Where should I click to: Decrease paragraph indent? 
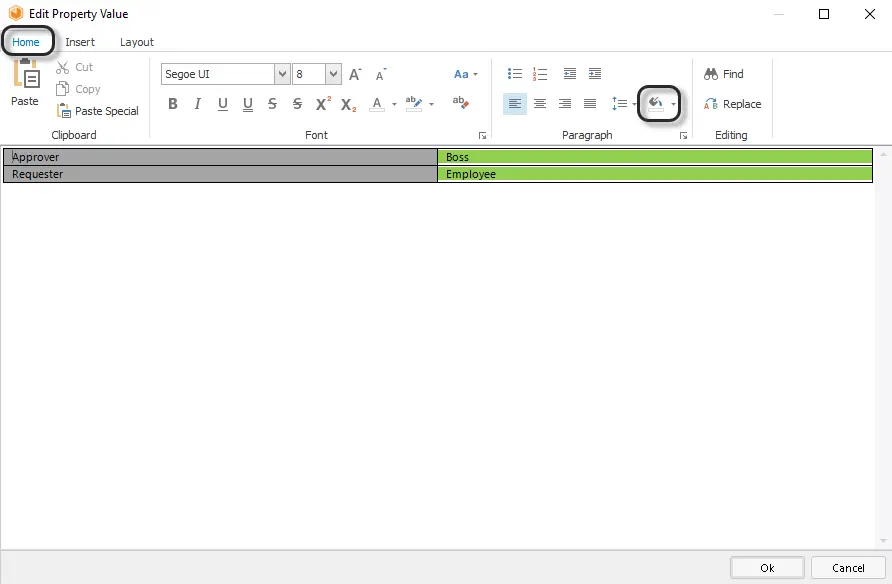coord(569,74)
